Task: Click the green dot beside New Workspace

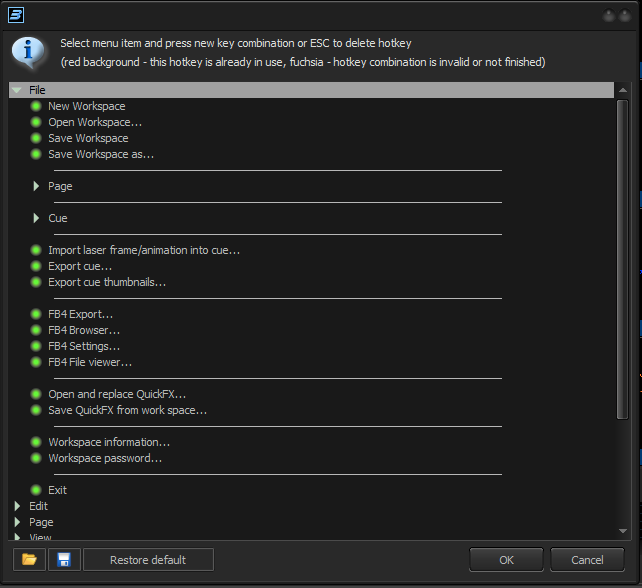Action: click(37, 106)
